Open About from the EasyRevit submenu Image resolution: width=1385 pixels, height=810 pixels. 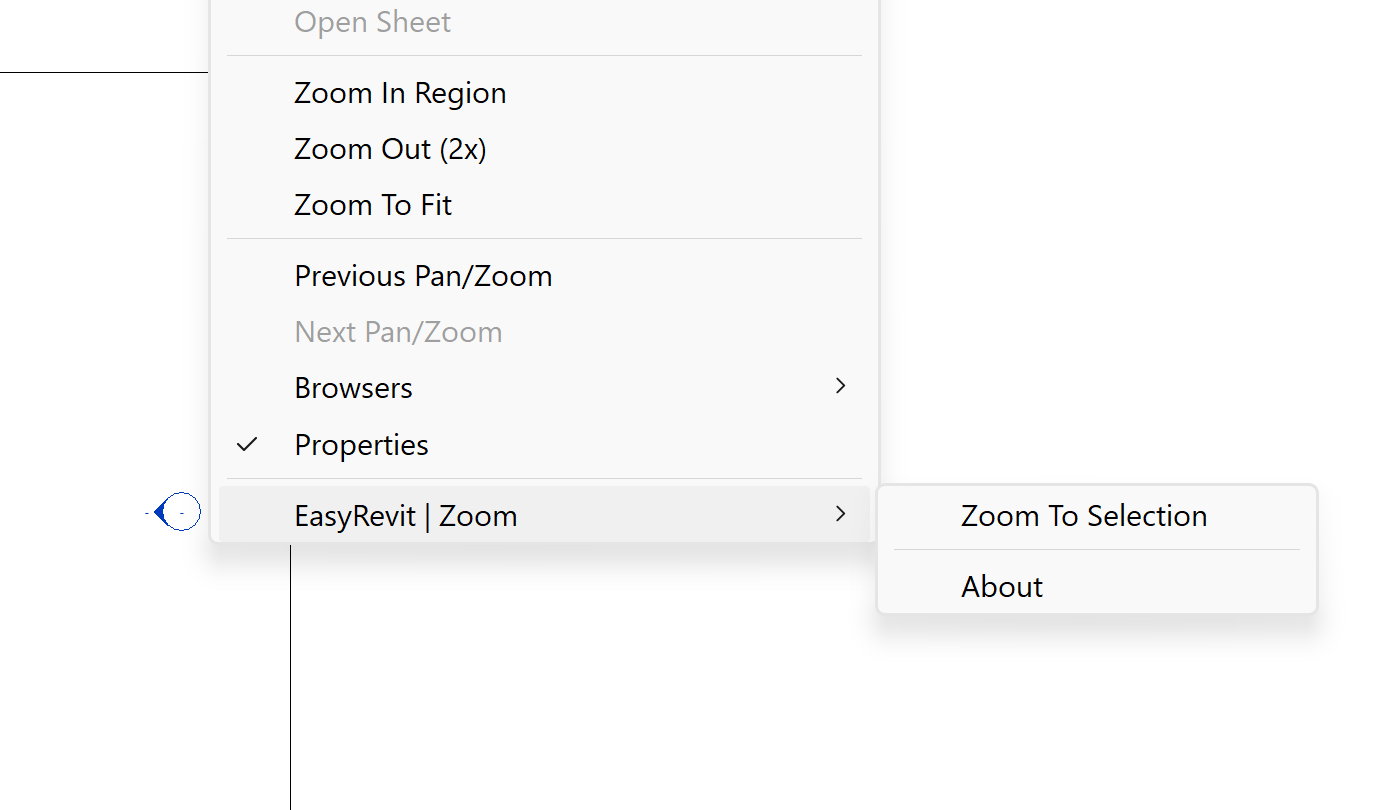coord(1002,587)
